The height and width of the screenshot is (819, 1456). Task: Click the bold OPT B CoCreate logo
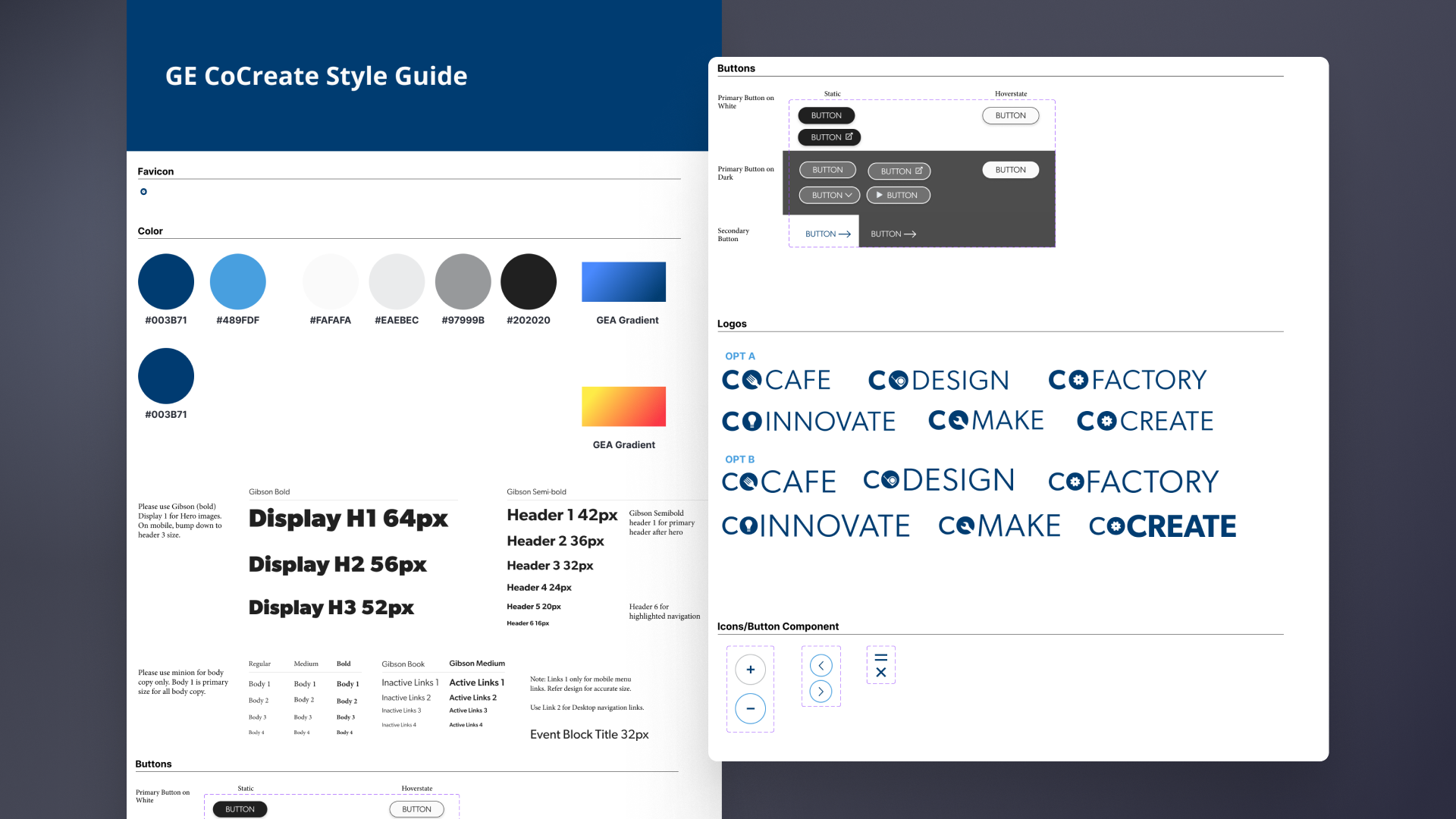tap(1163, 526)
